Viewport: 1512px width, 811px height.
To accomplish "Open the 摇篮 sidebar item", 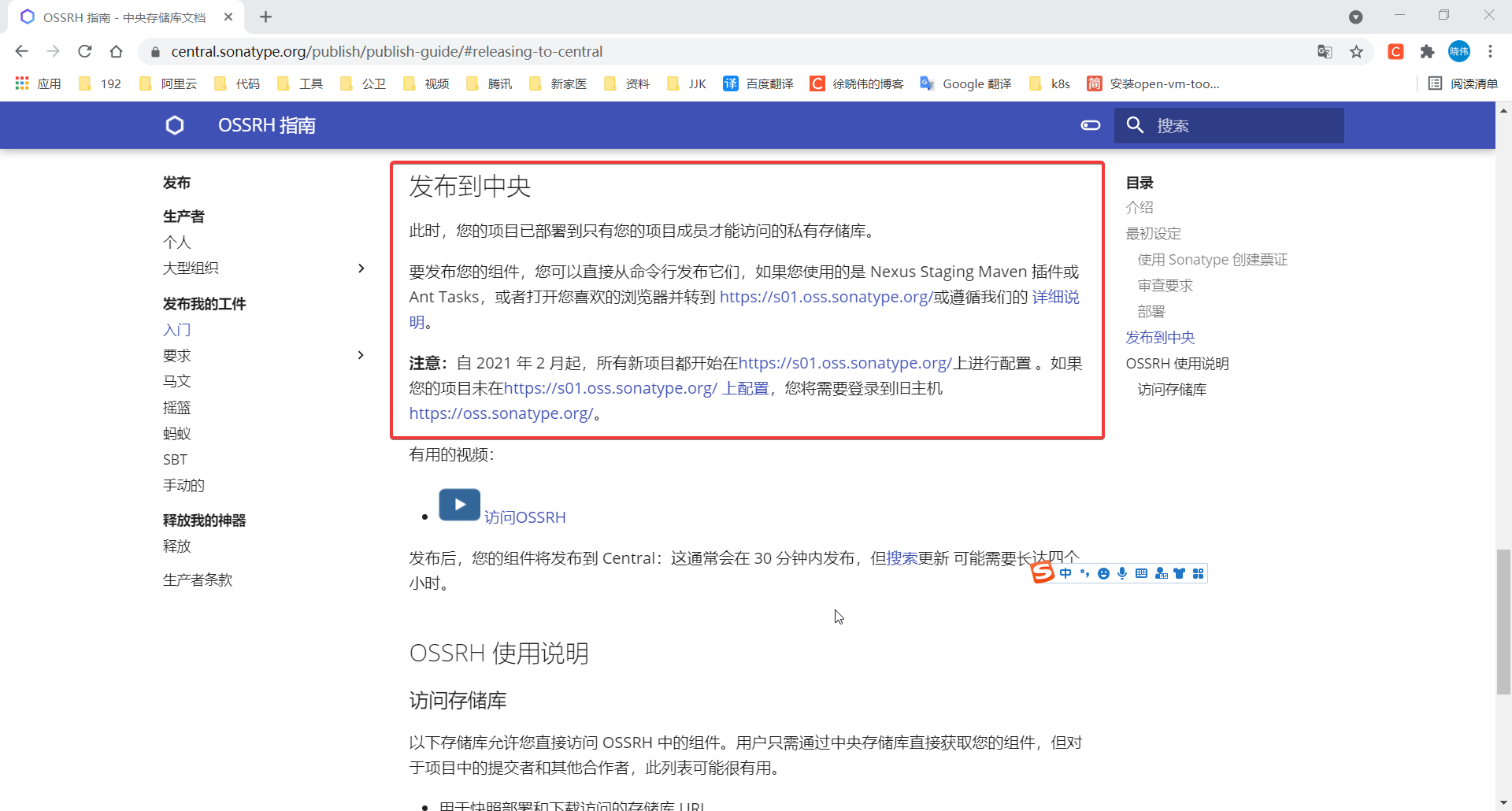I will coord(177,408).
